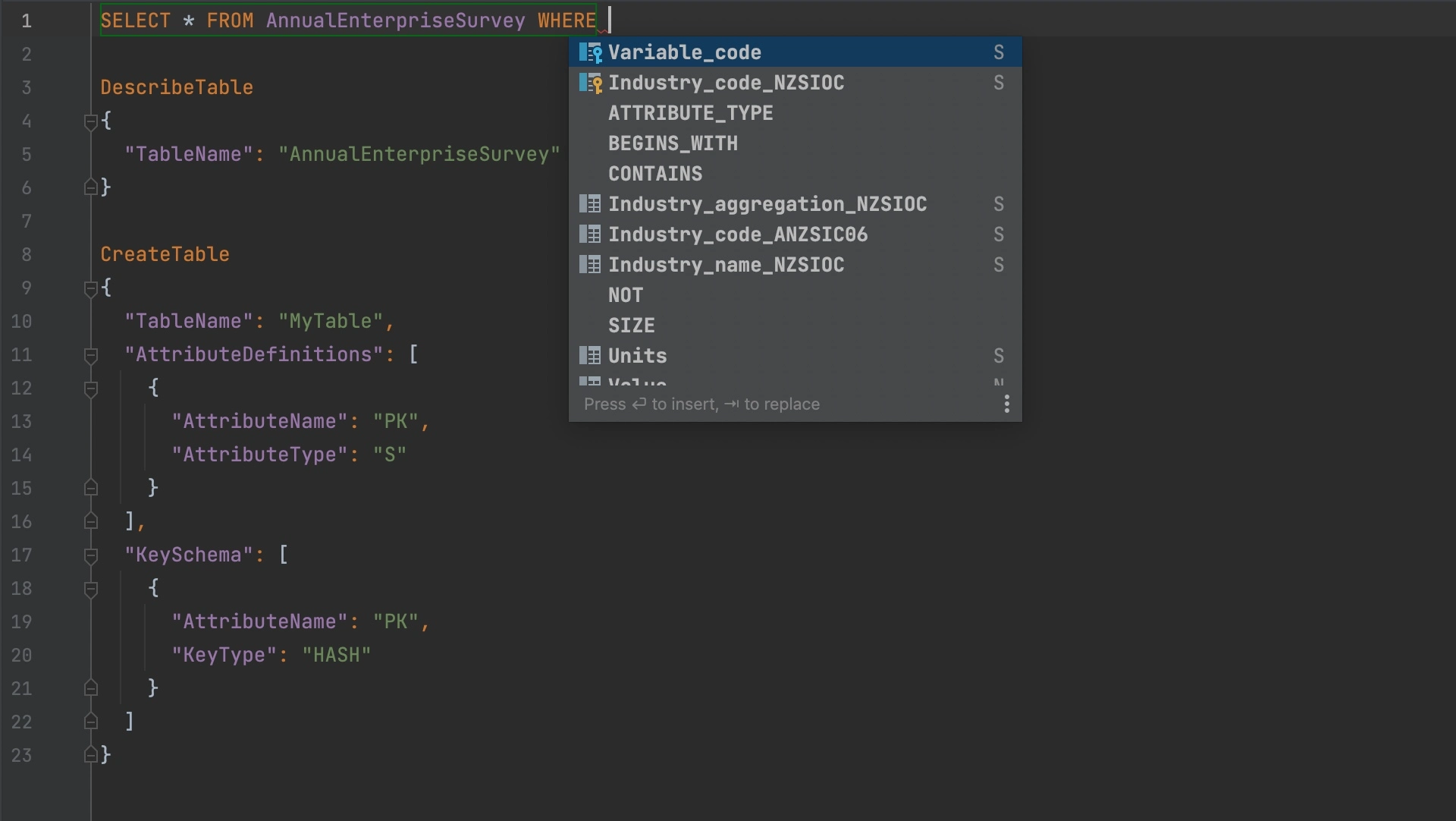Click "TableName" key on line 10

click(188, 321)
